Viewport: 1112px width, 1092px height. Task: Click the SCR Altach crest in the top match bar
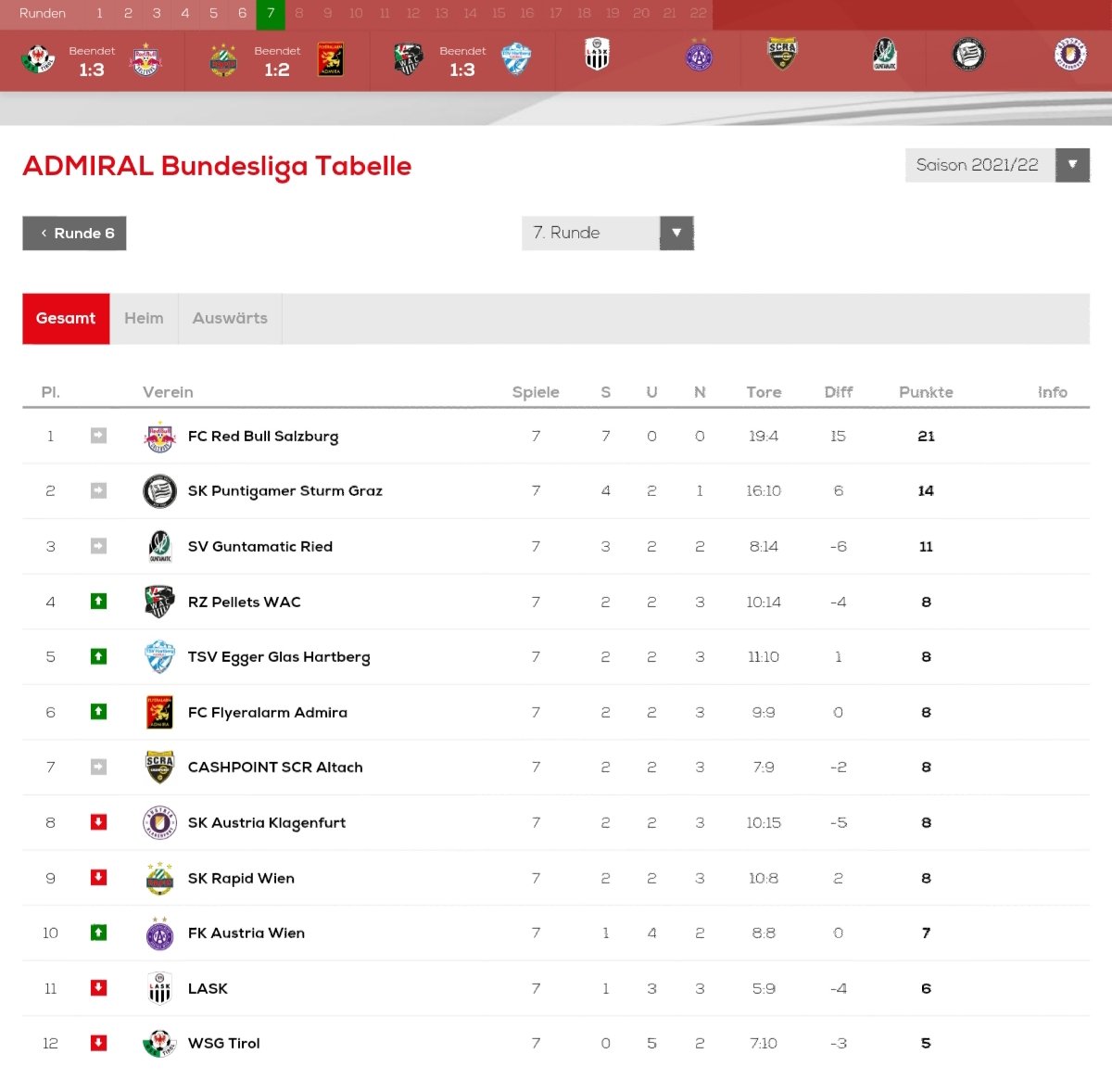tap(783, 55)
